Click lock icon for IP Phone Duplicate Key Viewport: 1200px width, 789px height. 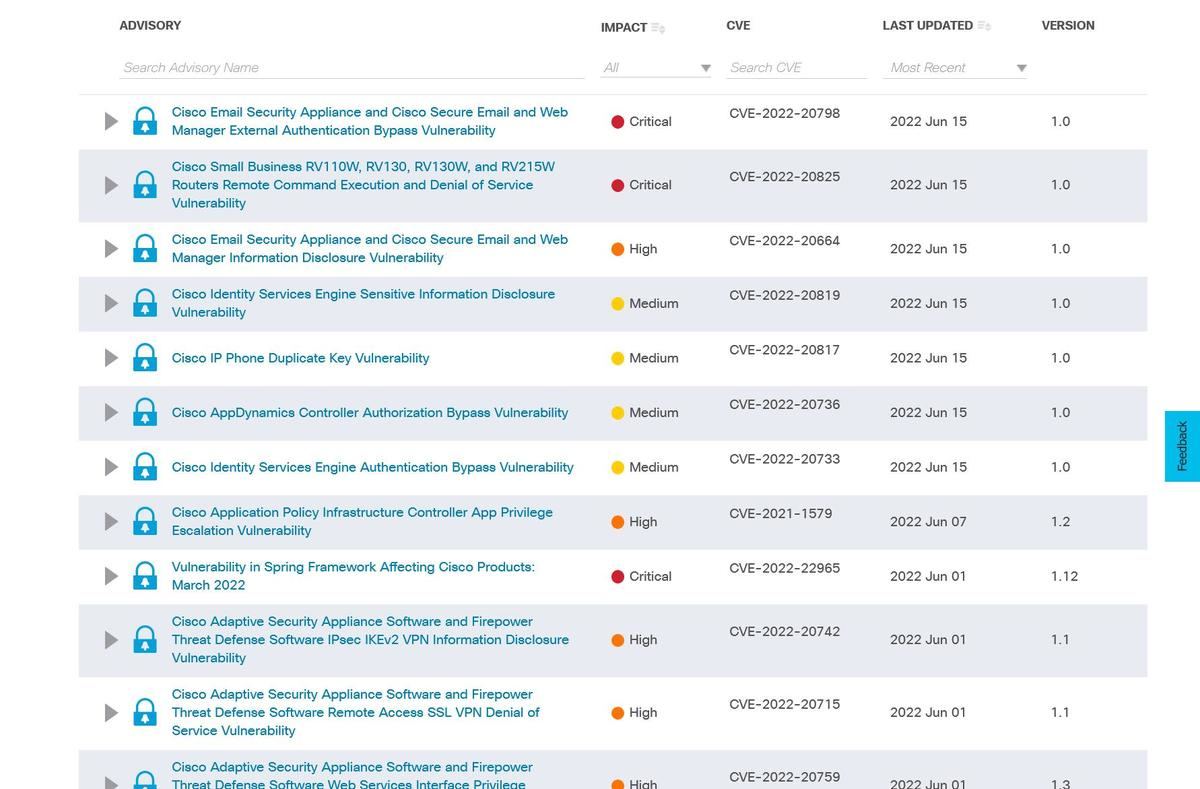click(145, 358)
